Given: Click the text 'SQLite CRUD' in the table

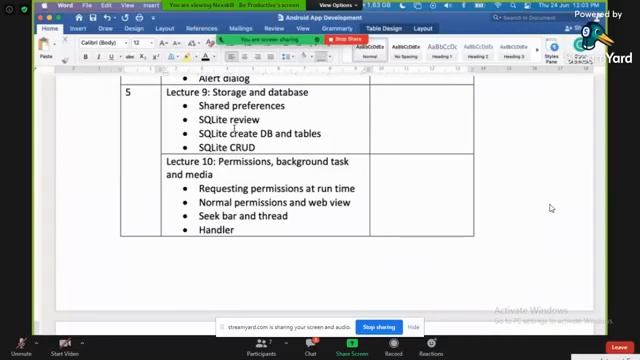Looking at the screenshot, I should [x=227, y=147].
